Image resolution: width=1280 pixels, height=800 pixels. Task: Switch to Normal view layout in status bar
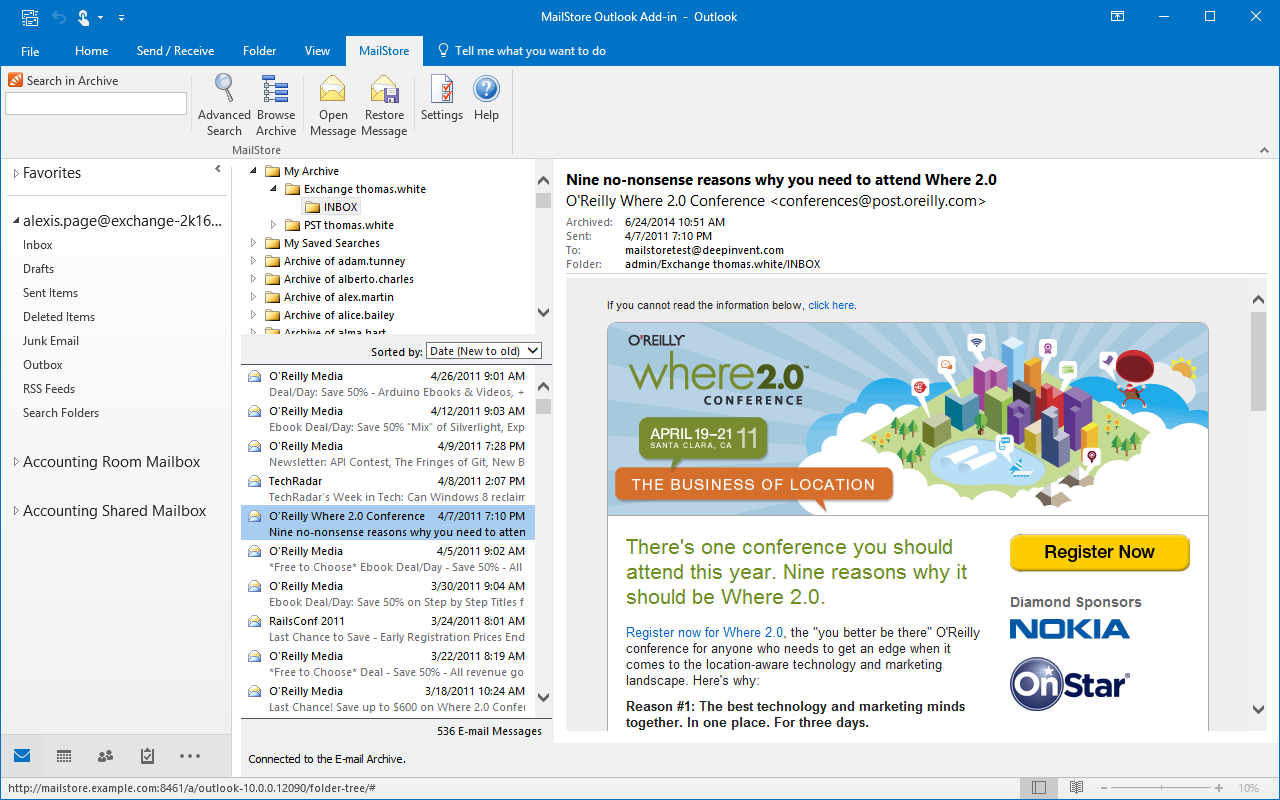(1039, 788)
